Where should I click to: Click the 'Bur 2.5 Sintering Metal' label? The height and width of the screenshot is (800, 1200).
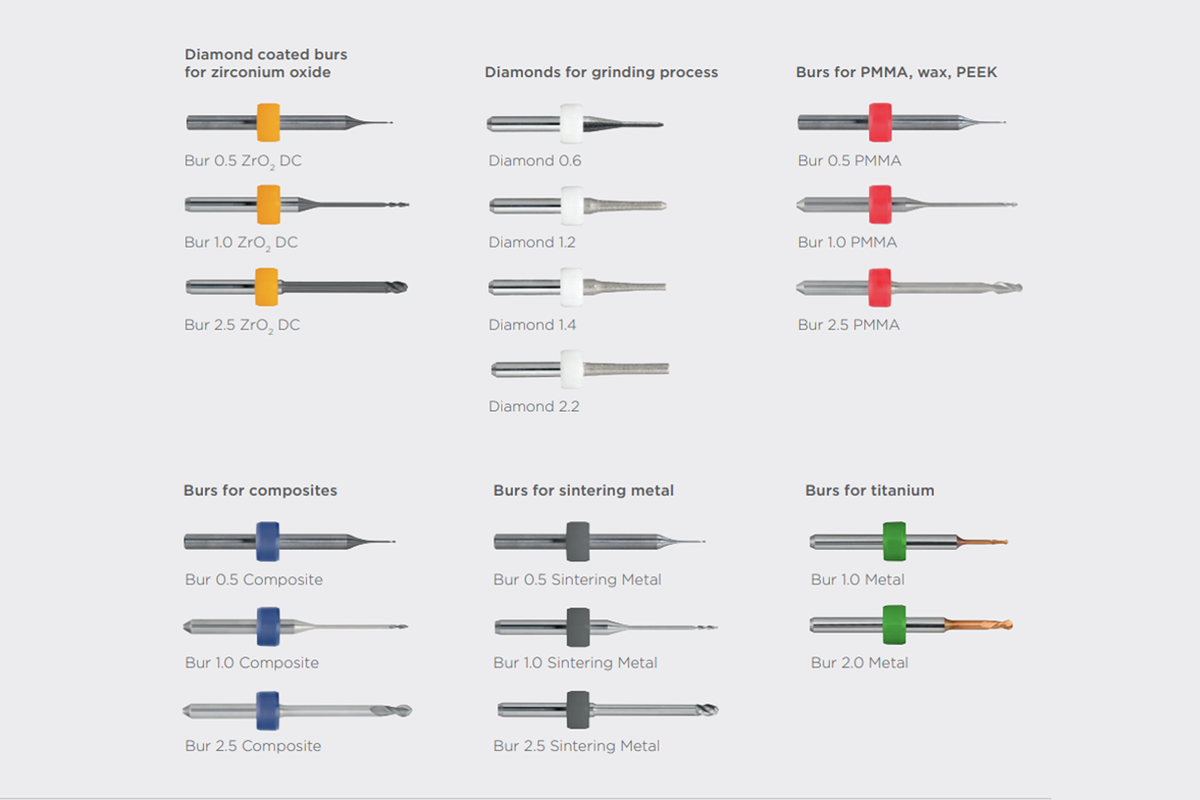[x=576, y=746]
